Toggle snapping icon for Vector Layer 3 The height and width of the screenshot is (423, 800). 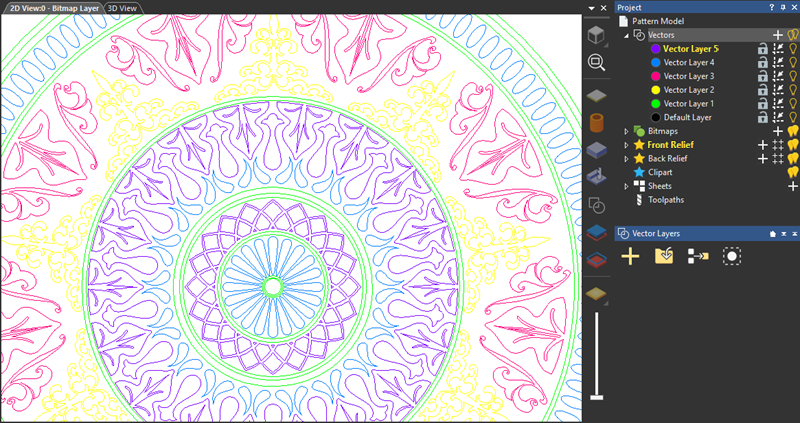(778, 77)
